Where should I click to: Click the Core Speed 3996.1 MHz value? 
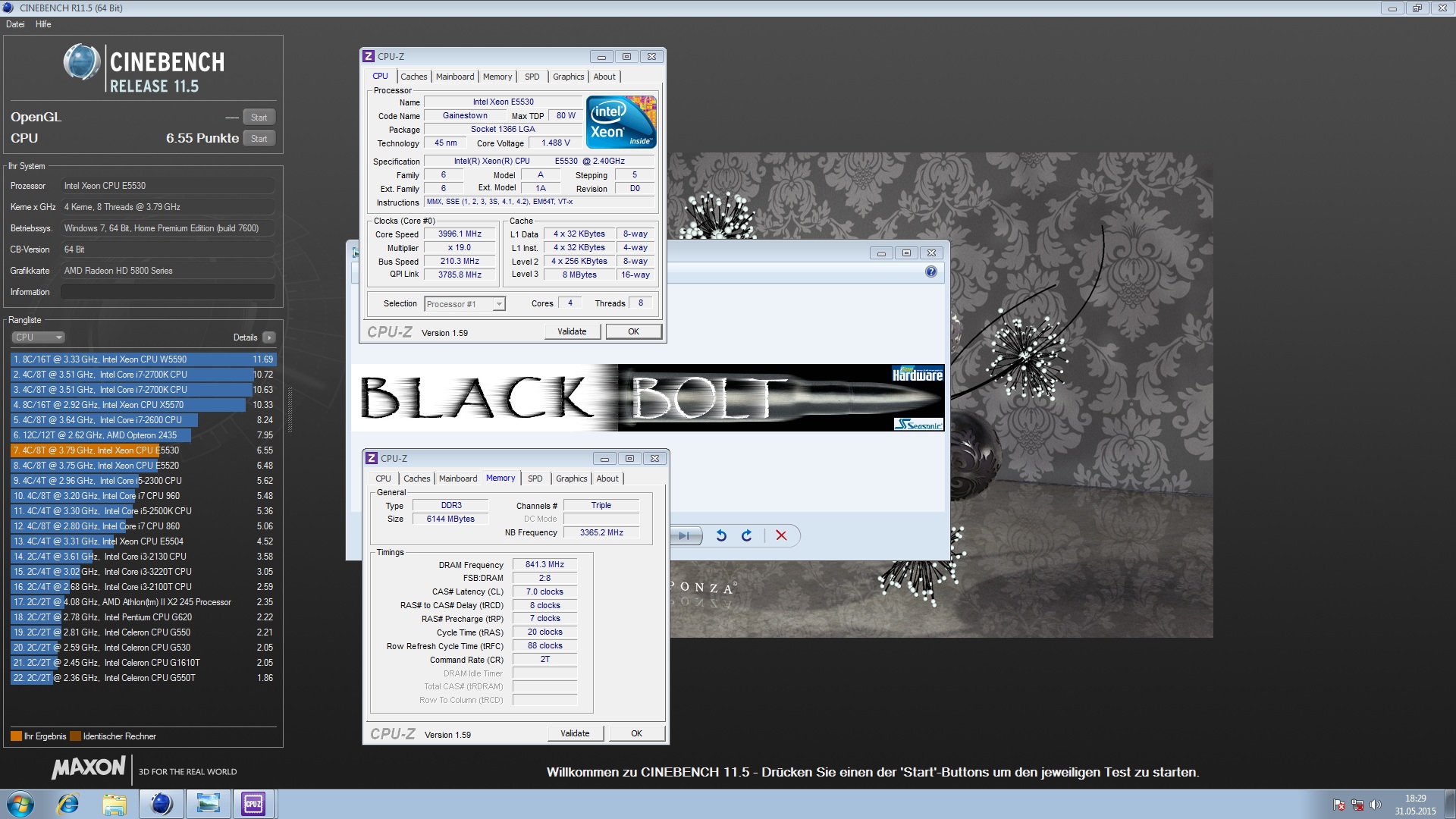point(460,234)
